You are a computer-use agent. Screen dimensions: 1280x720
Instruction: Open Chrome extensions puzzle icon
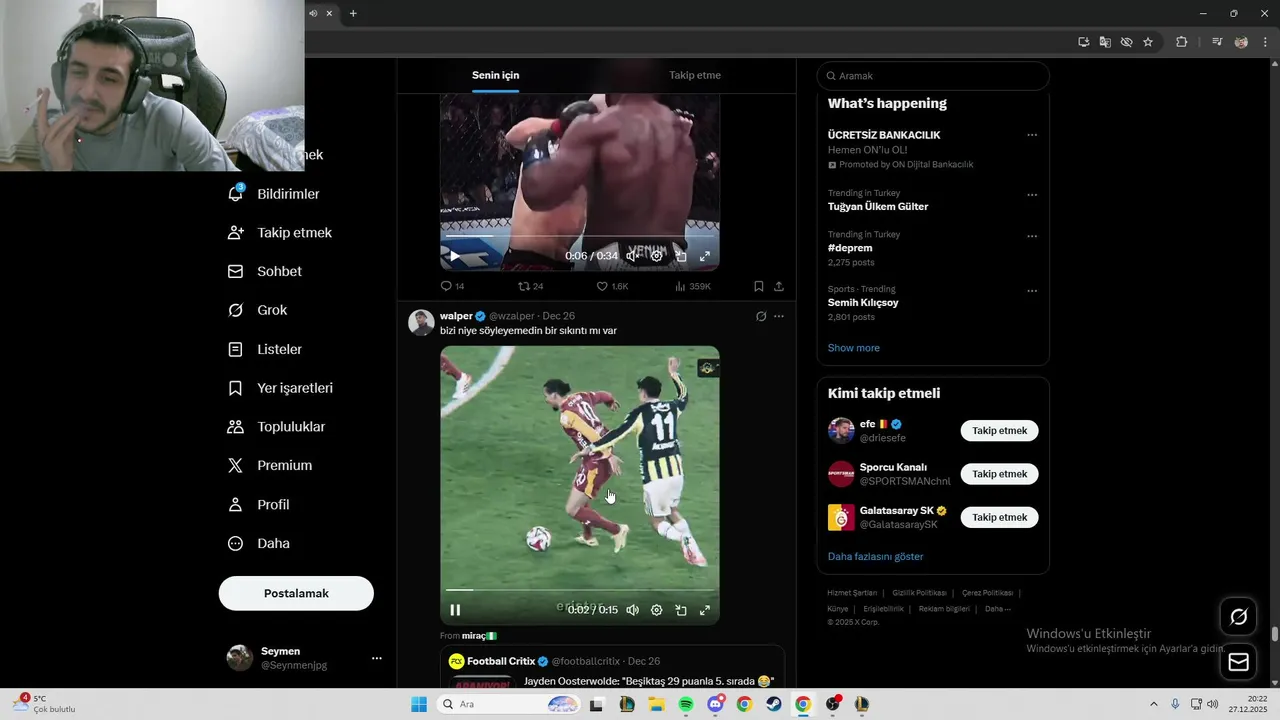tap(1182, 42)
